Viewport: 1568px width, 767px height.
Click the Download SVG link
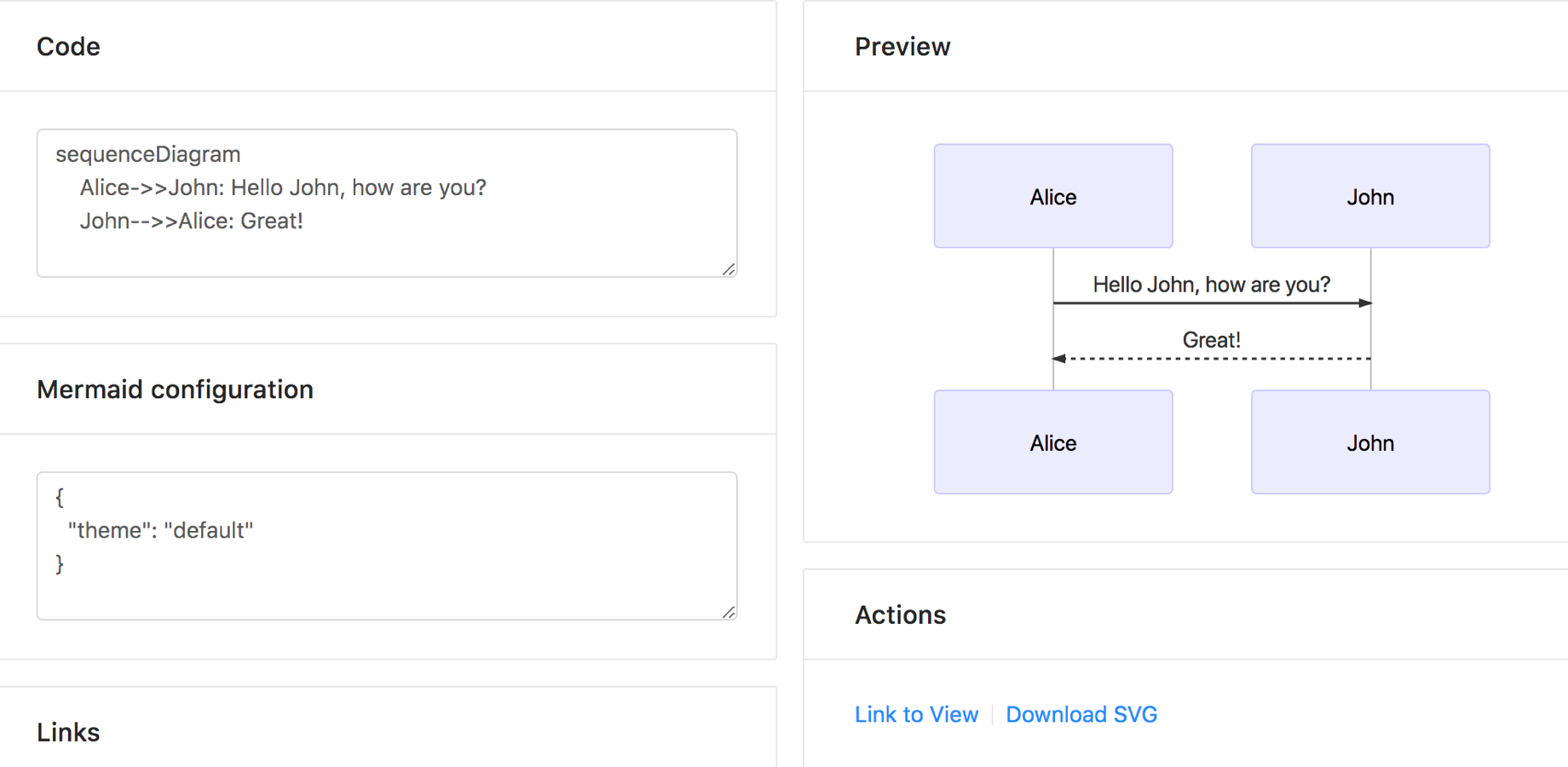click(1081, 714)
